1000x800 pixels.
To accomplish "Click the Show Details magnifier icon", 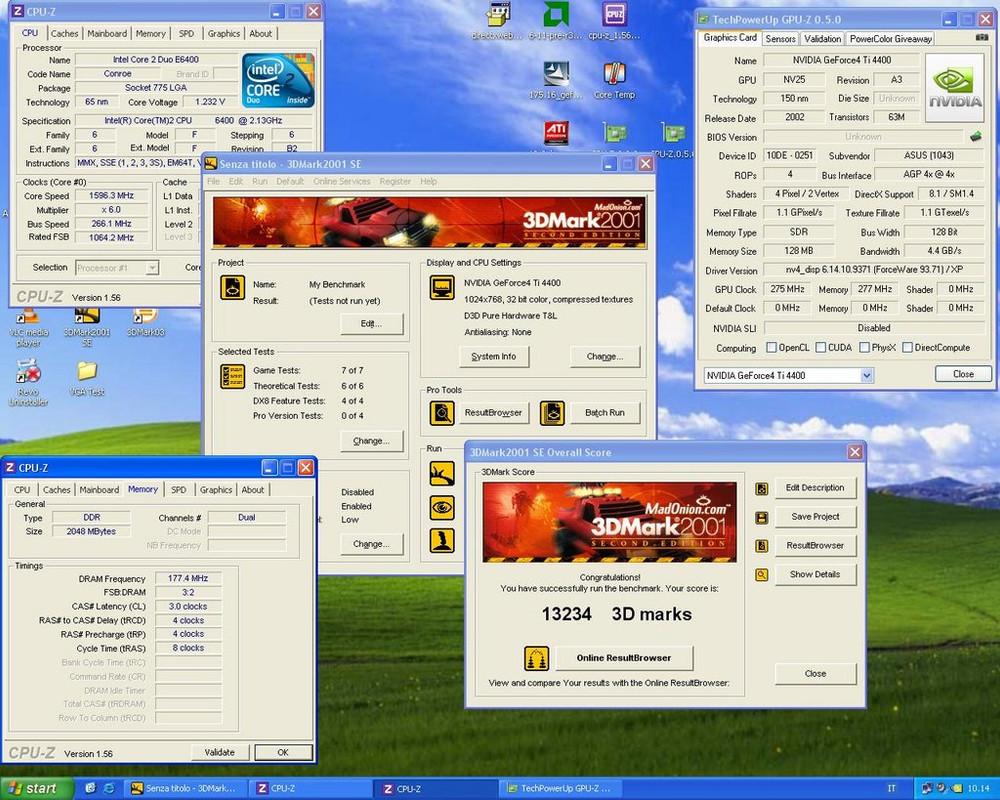I will pos(761,575).
